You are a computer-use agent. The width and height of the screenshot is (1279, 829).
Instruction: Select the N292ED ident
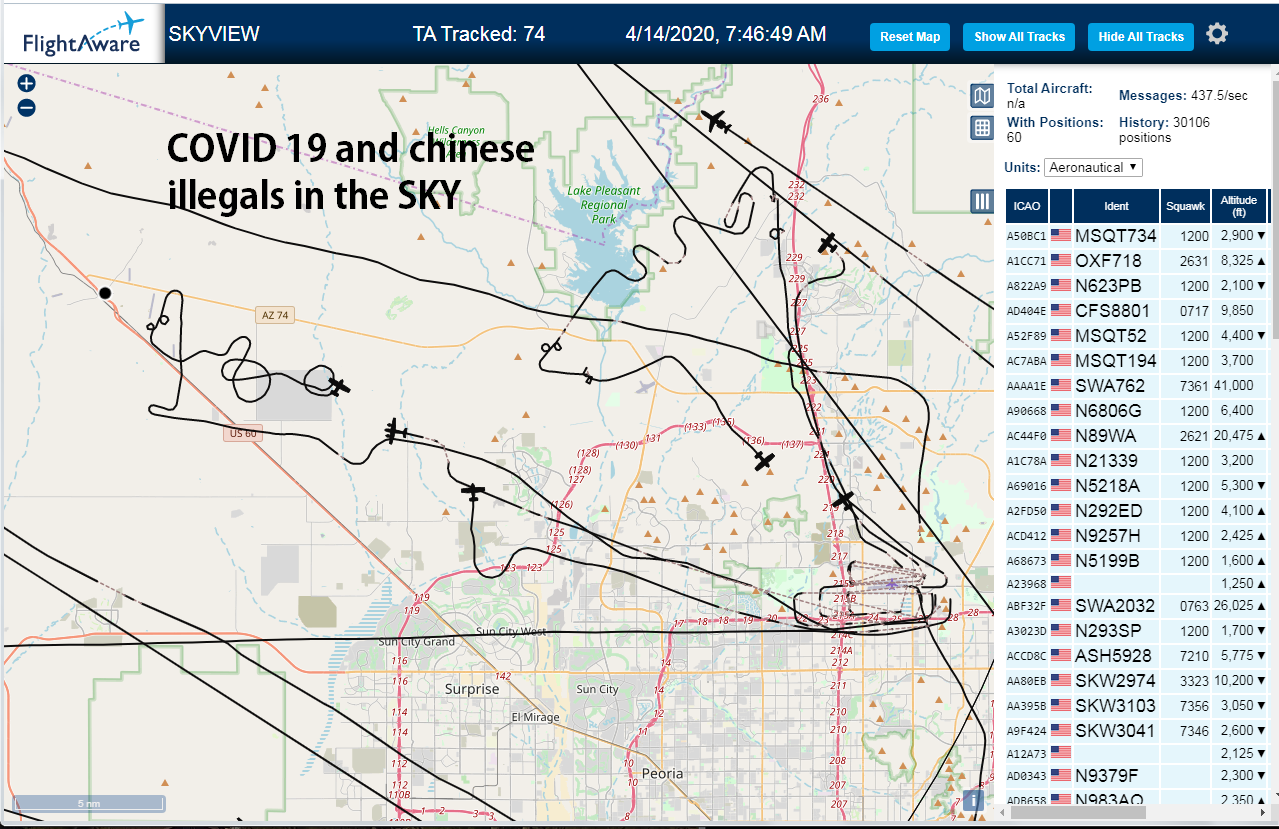pos(1108,511)
